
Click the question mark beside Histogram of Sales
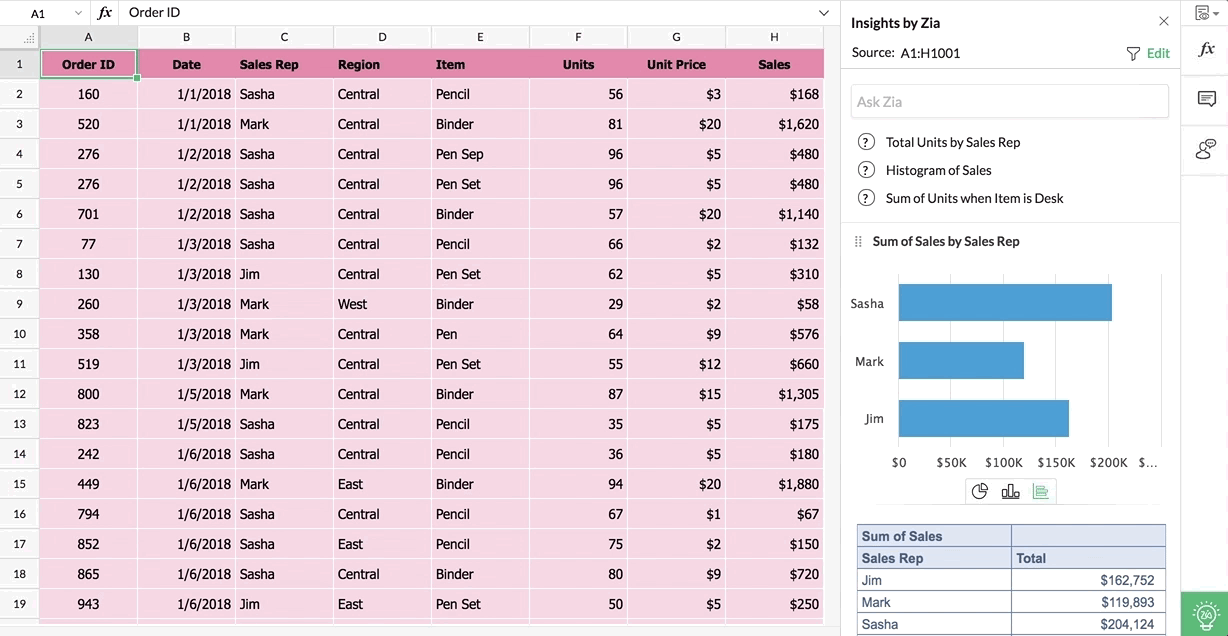tap(866, 170)
